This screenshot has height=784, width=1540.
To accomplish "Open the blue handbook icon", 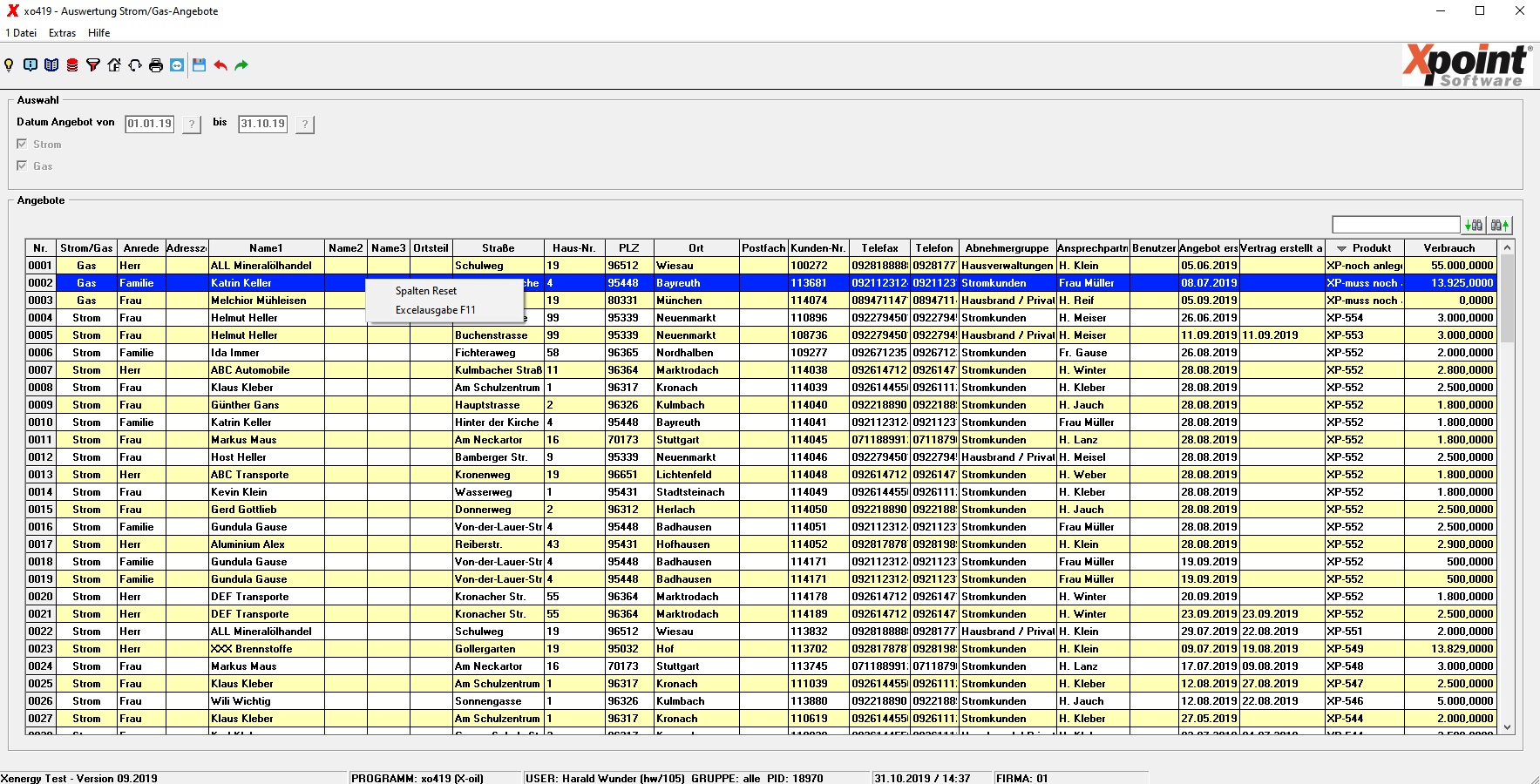I will [51, 65].
